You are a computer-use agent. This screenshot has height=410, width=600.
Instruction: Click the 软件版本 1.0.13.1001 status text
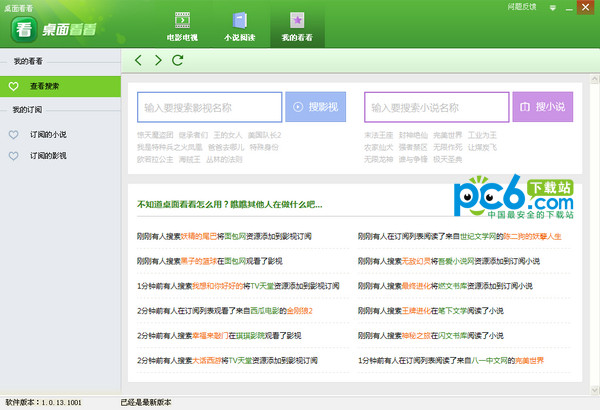[x=43, y=402]
